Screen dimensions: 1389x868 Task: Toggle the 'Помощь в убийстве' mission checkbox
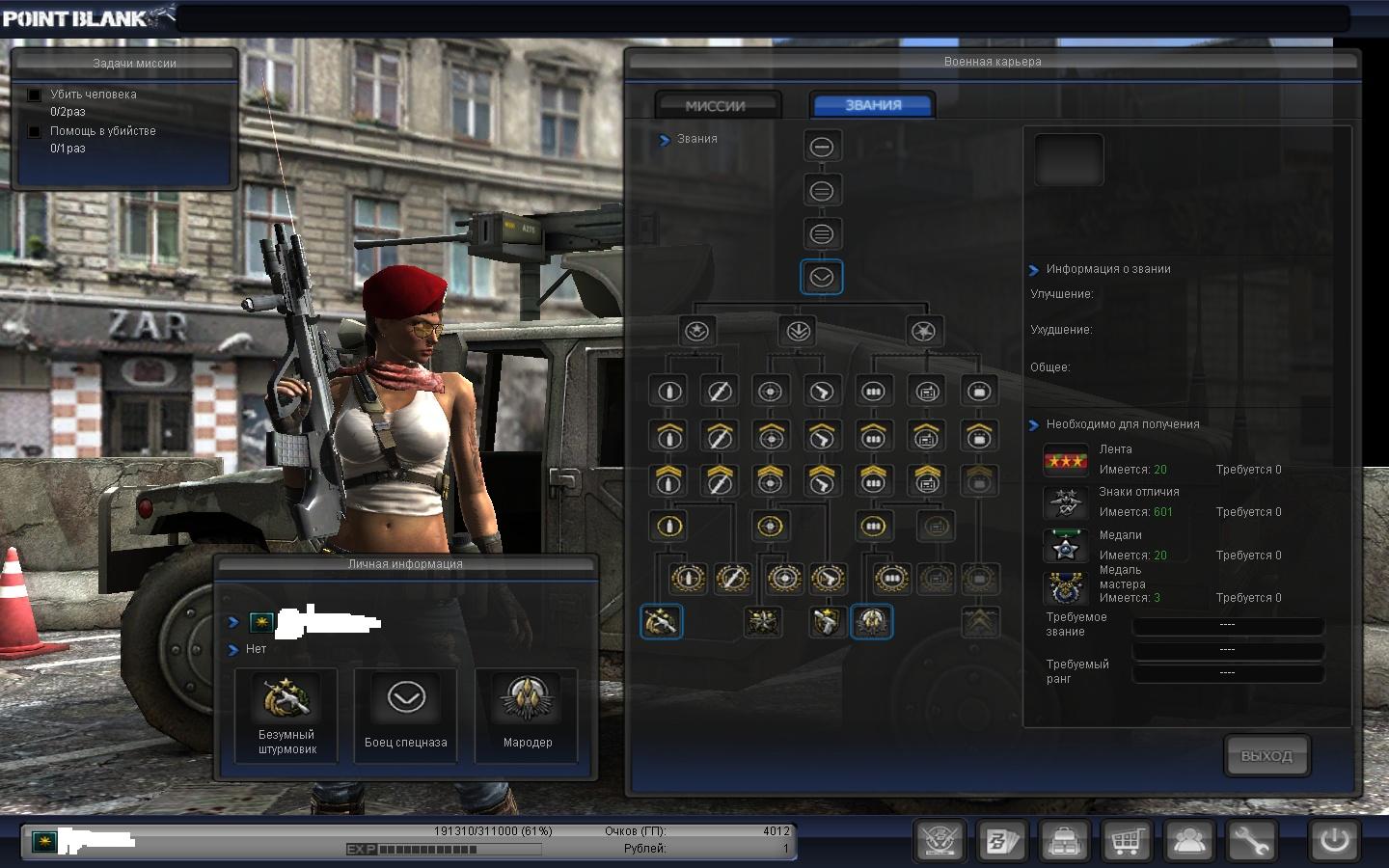(x=35, y=131)
